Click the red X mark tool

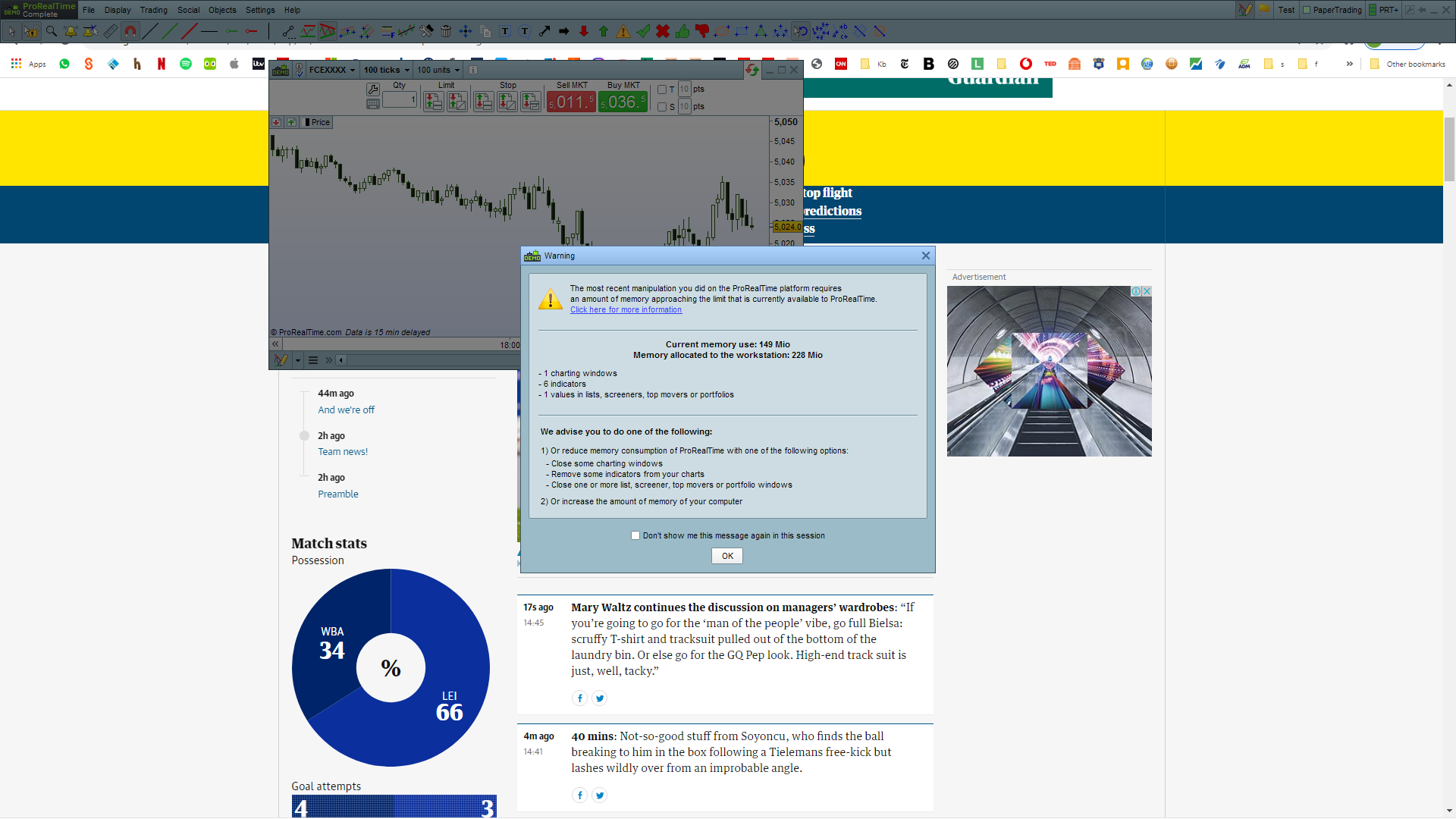point(663,31)
